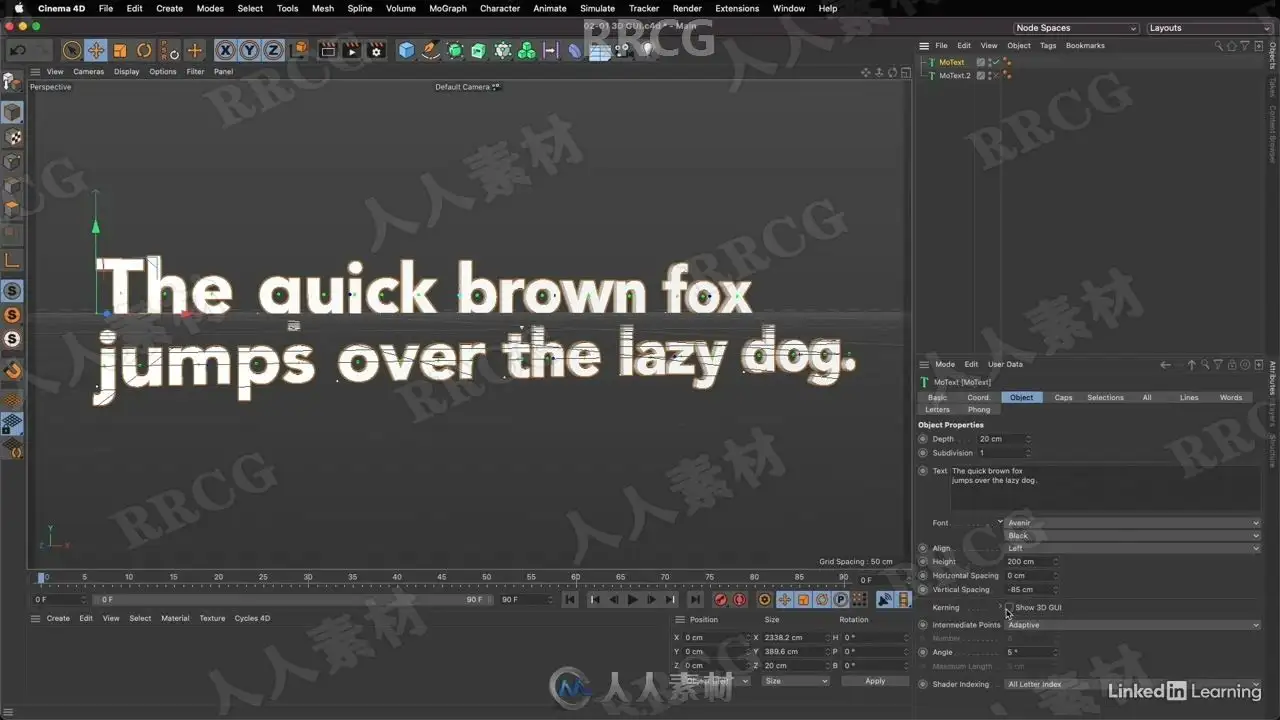Screen dimensions: 1280x720
Task: Toggle the Depth animation circle
Action: (923, 439)
